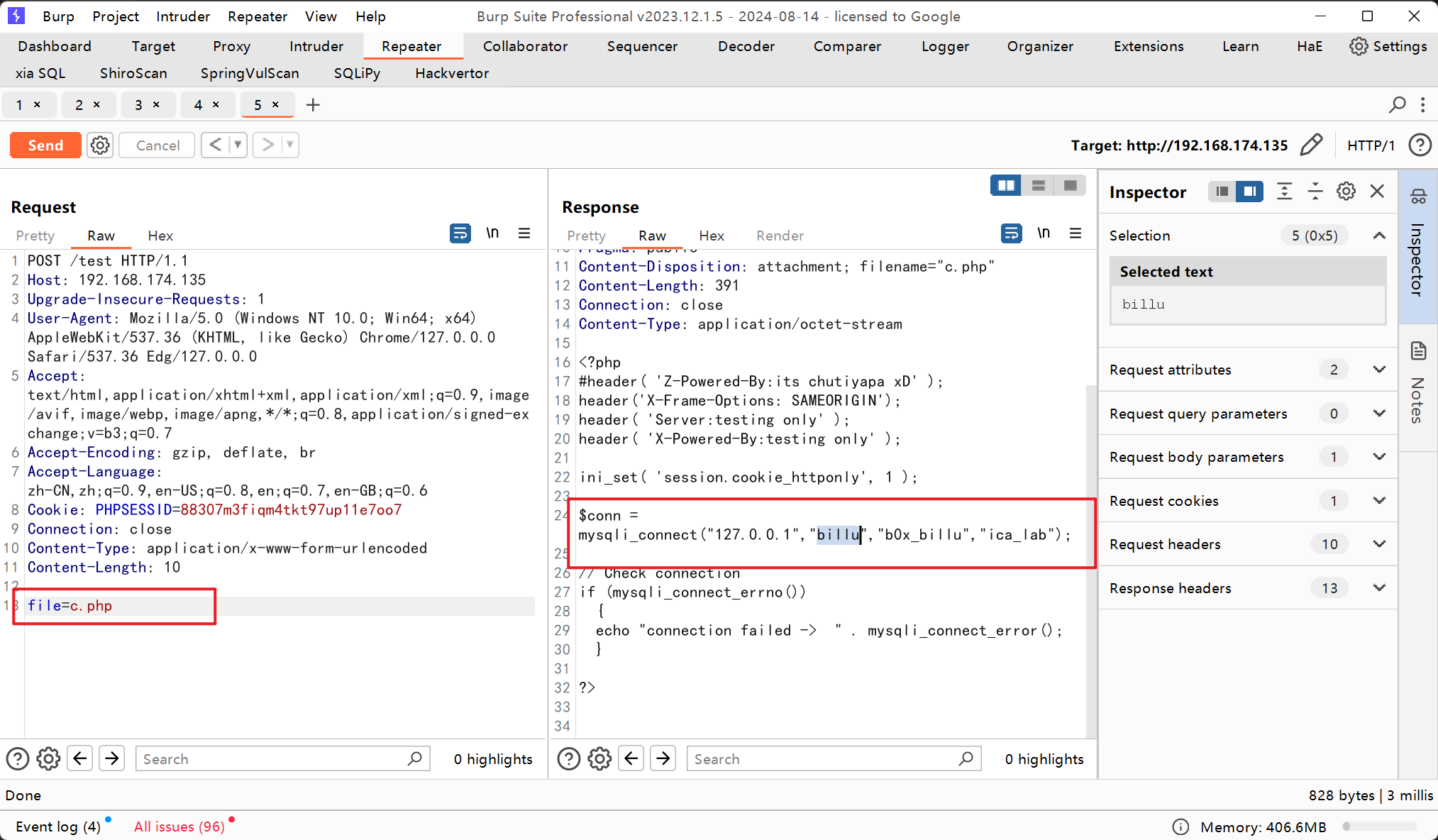Dock Inspector layout left icon
1438x840 pixels.
tap(1222, 192)
